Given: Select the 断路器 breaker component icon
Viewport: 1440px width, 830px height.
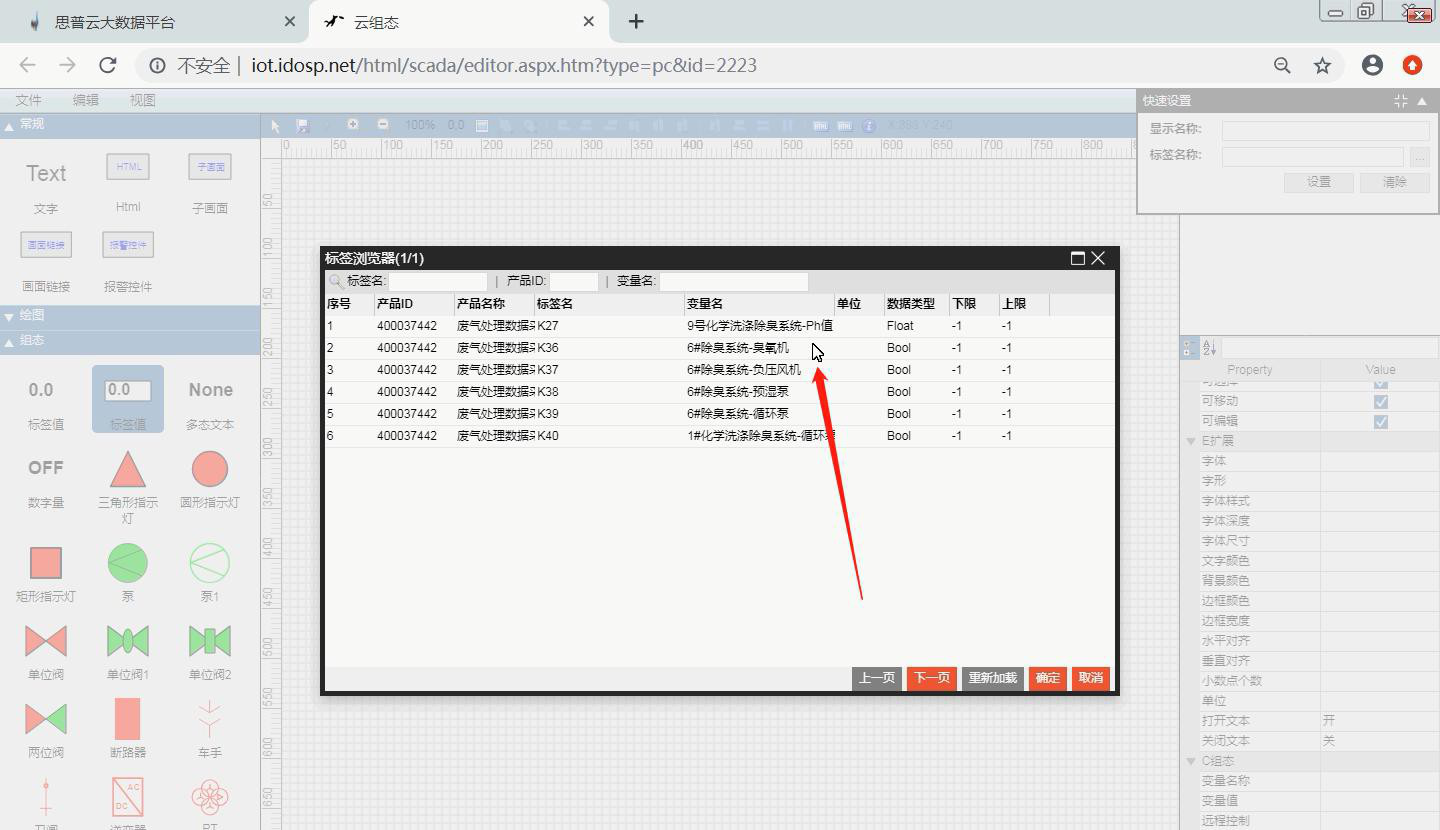Looking at the screenshot, I should click(x=127, y=719).
